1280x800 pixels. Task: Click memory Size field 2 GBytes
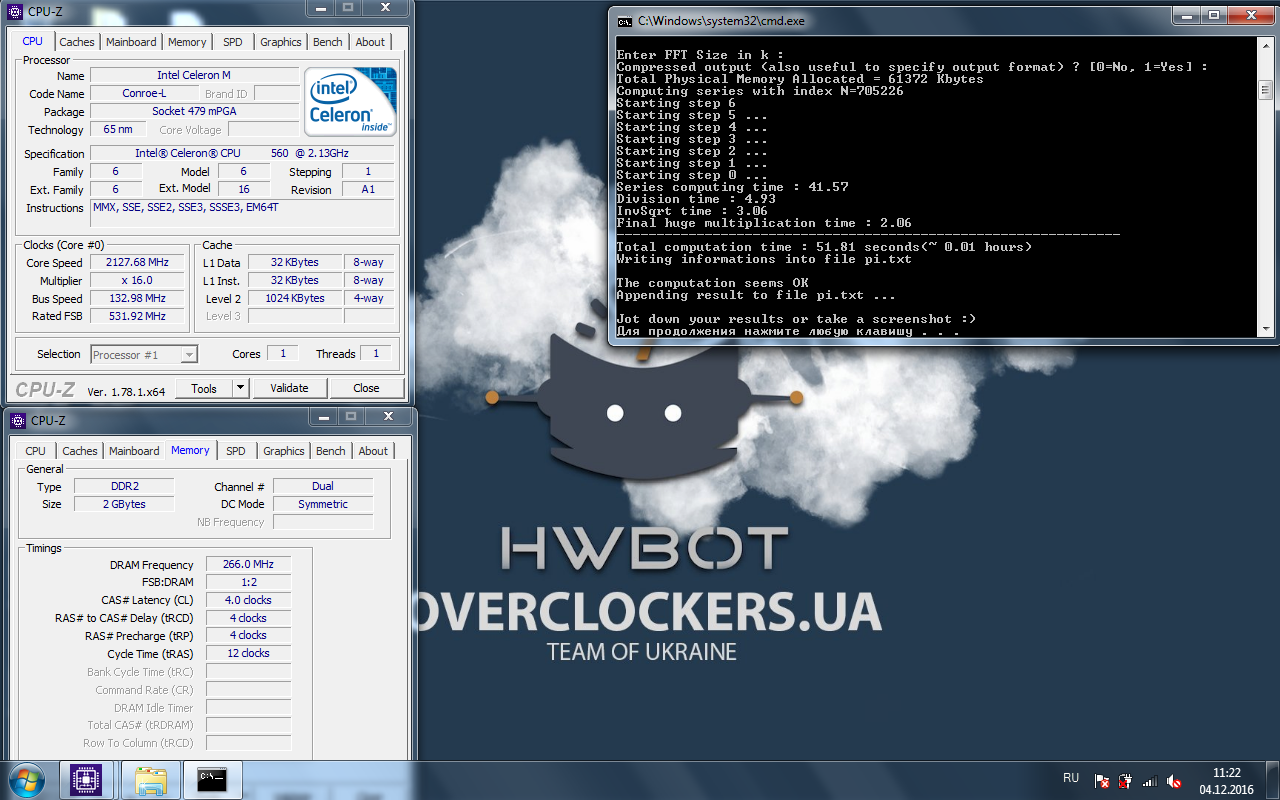(124, 504)
